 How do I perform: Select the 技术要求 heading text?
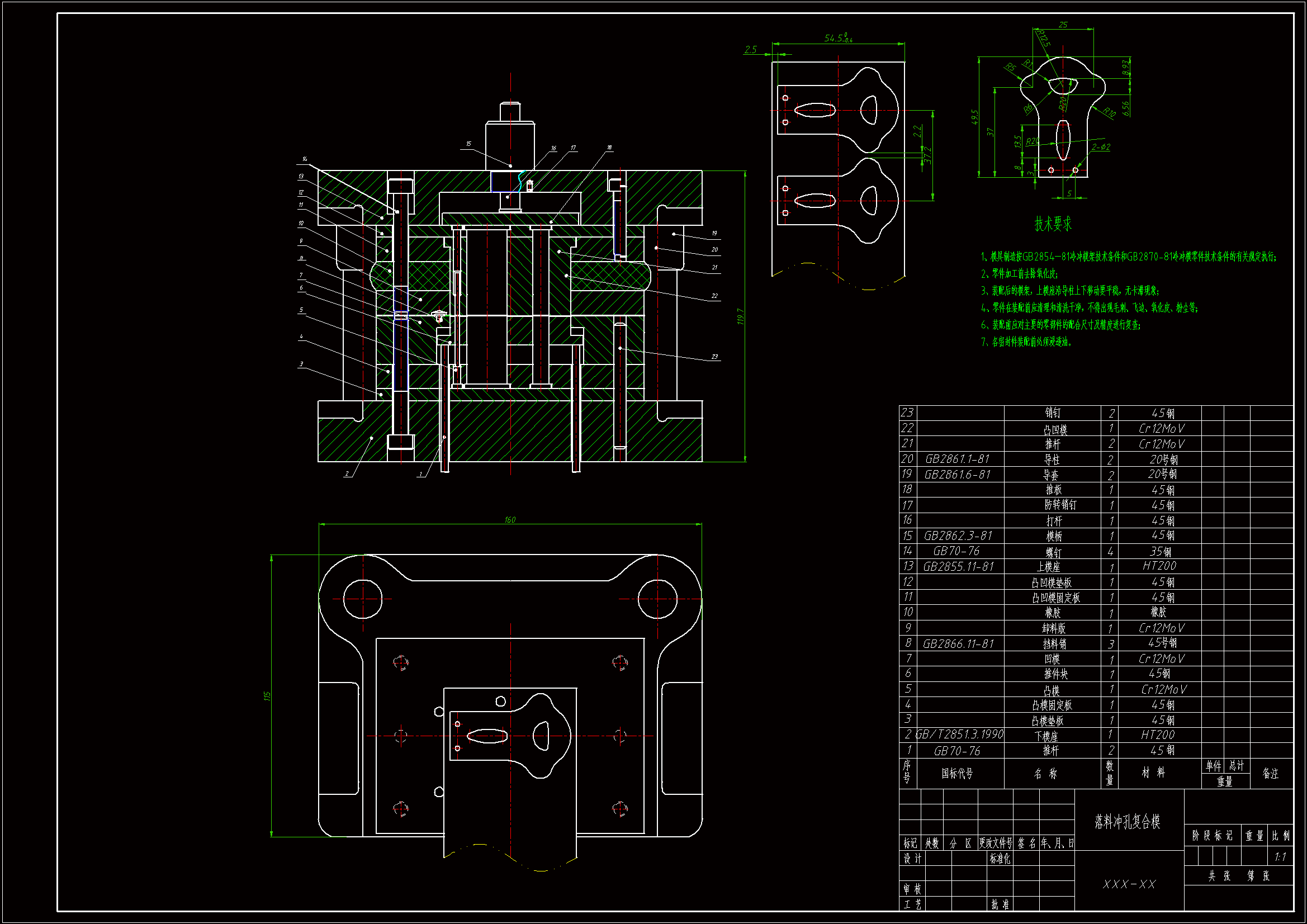(x=1053, y=224)
